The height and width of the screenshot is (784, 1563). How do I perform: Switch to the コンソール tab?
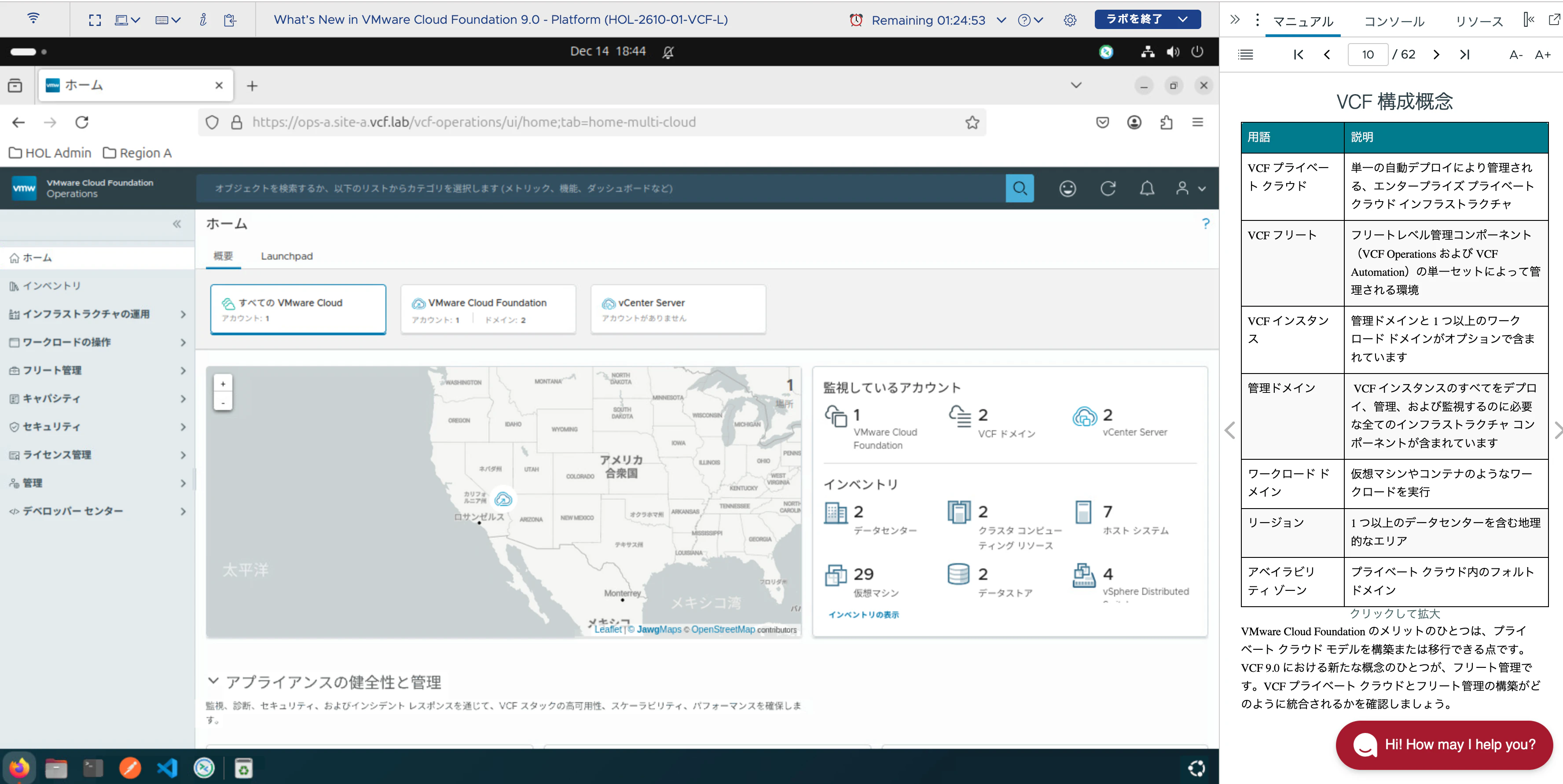click(x=1394, y=21)
